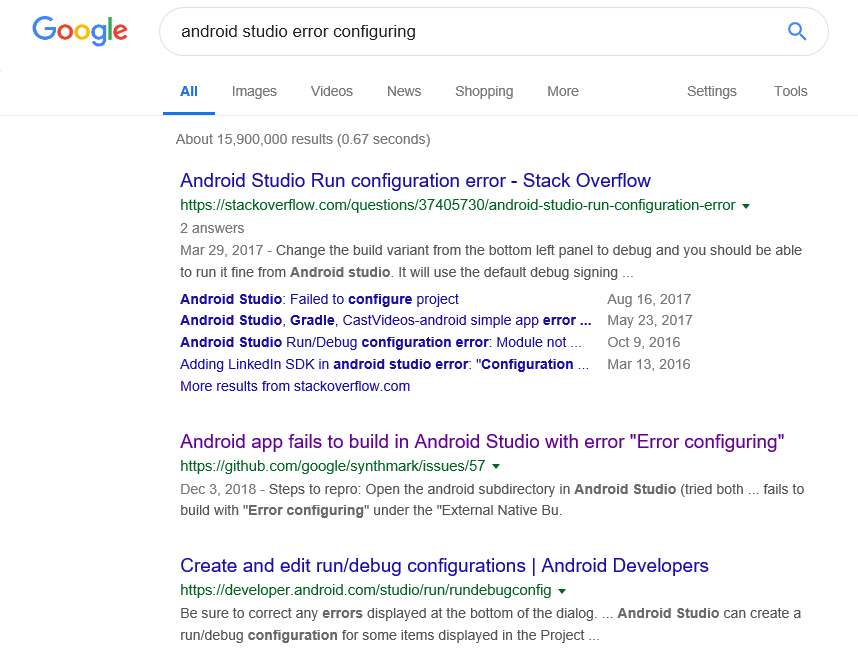Screen dimensions: 858x667
Task: Open the Shopping tab
Action: click(484, 91)
